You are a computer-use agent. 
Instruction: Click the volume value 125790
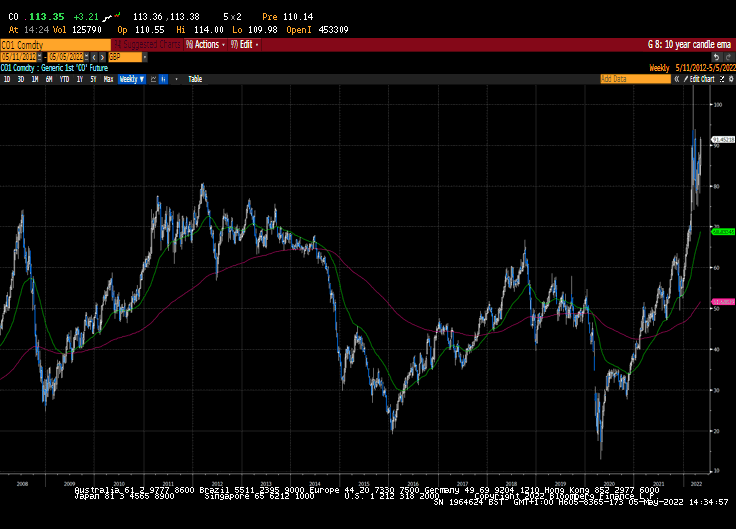pyautogui.click(x=87, y=30)
